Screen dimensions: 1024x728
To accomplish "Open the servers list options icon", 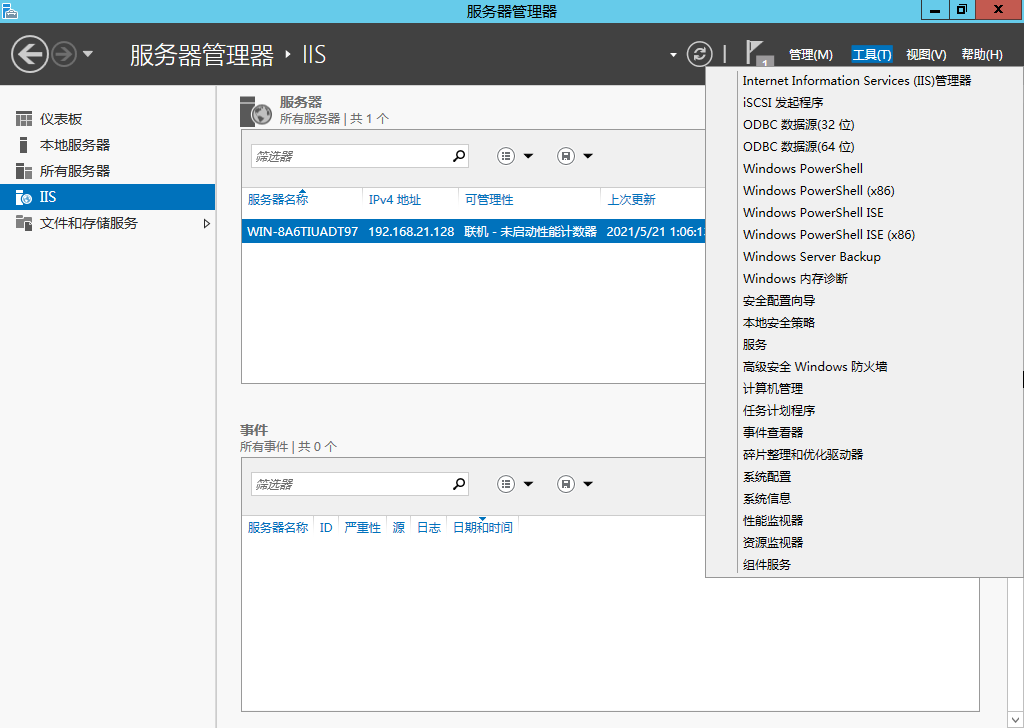I will point(506,156).
